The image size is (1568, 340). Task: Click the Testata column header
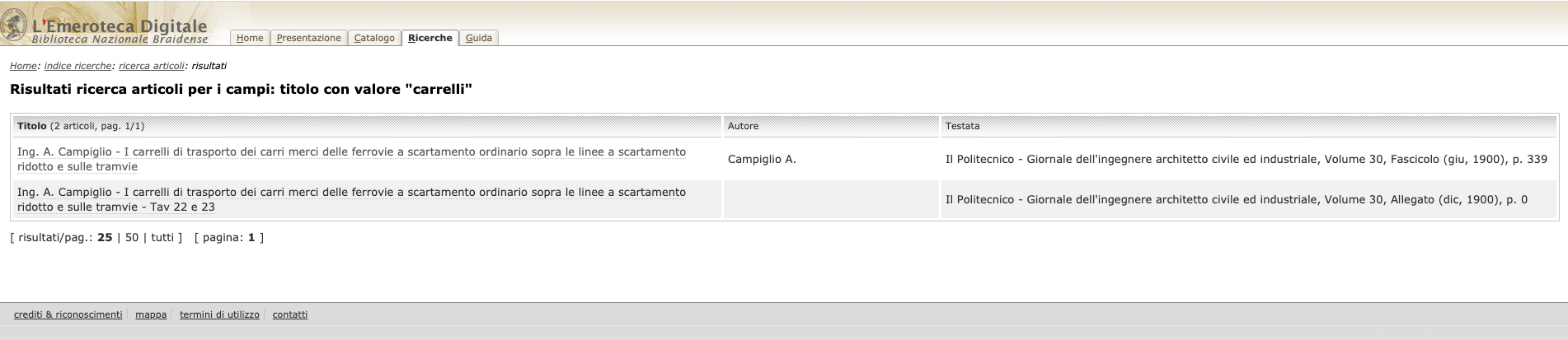(x=962, y=126)
